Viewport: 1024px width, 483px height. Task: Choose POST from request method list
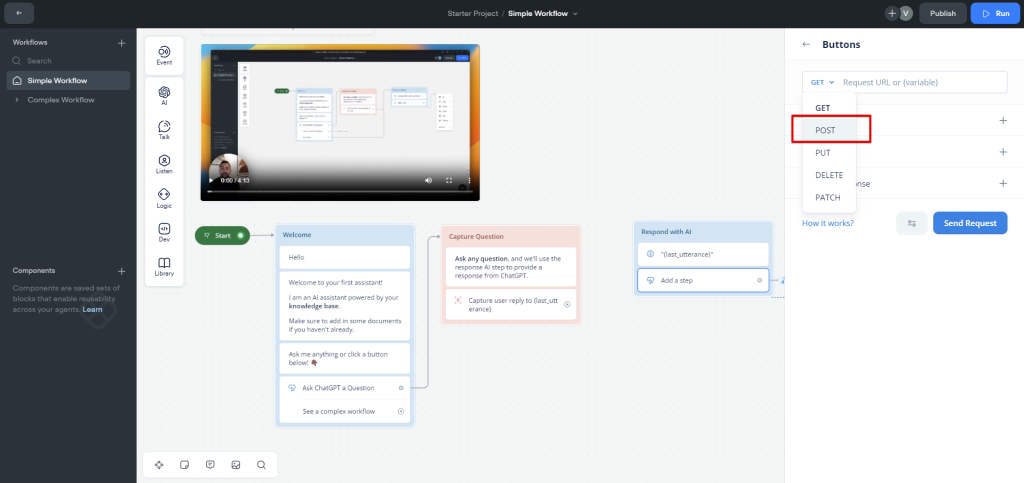(825, 130)
